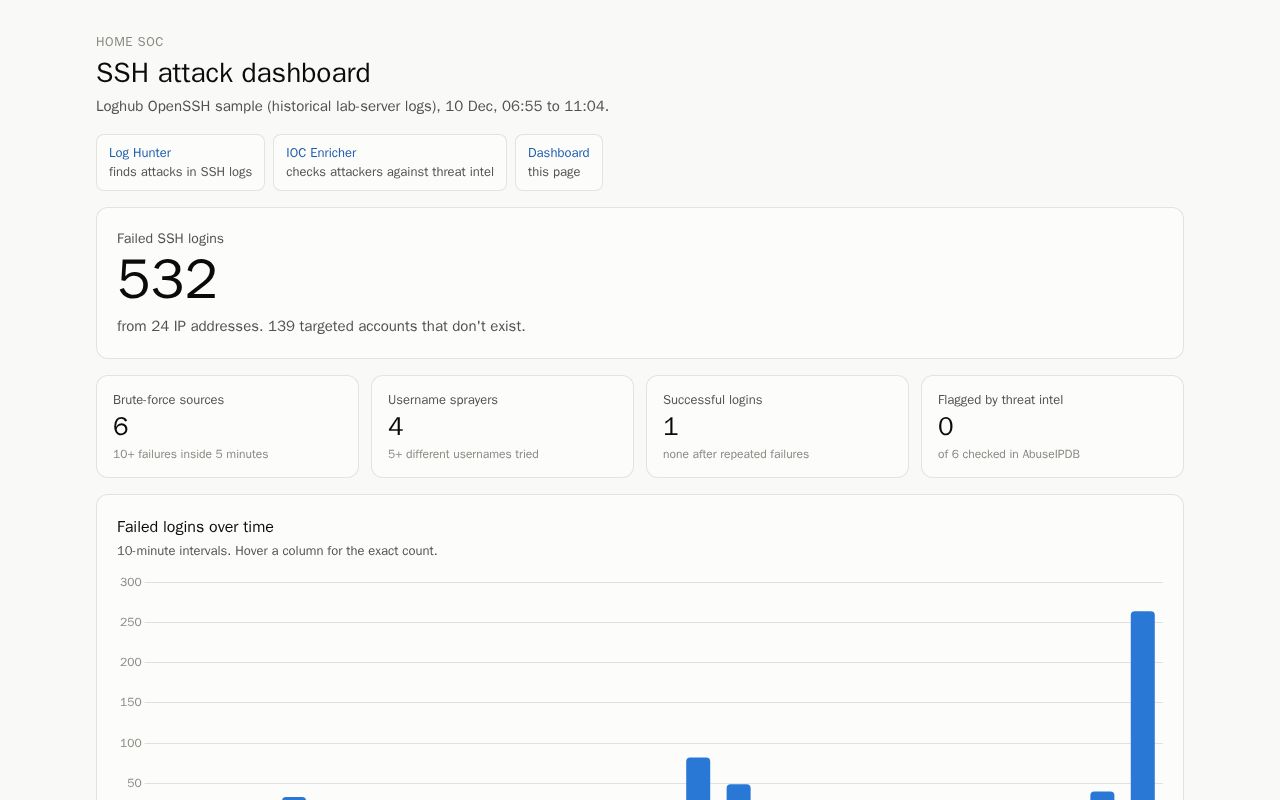Select '10+ failures inside 5 minutes' text
The height and width of the screenshot is (800, 1280).
pos(190,454)
